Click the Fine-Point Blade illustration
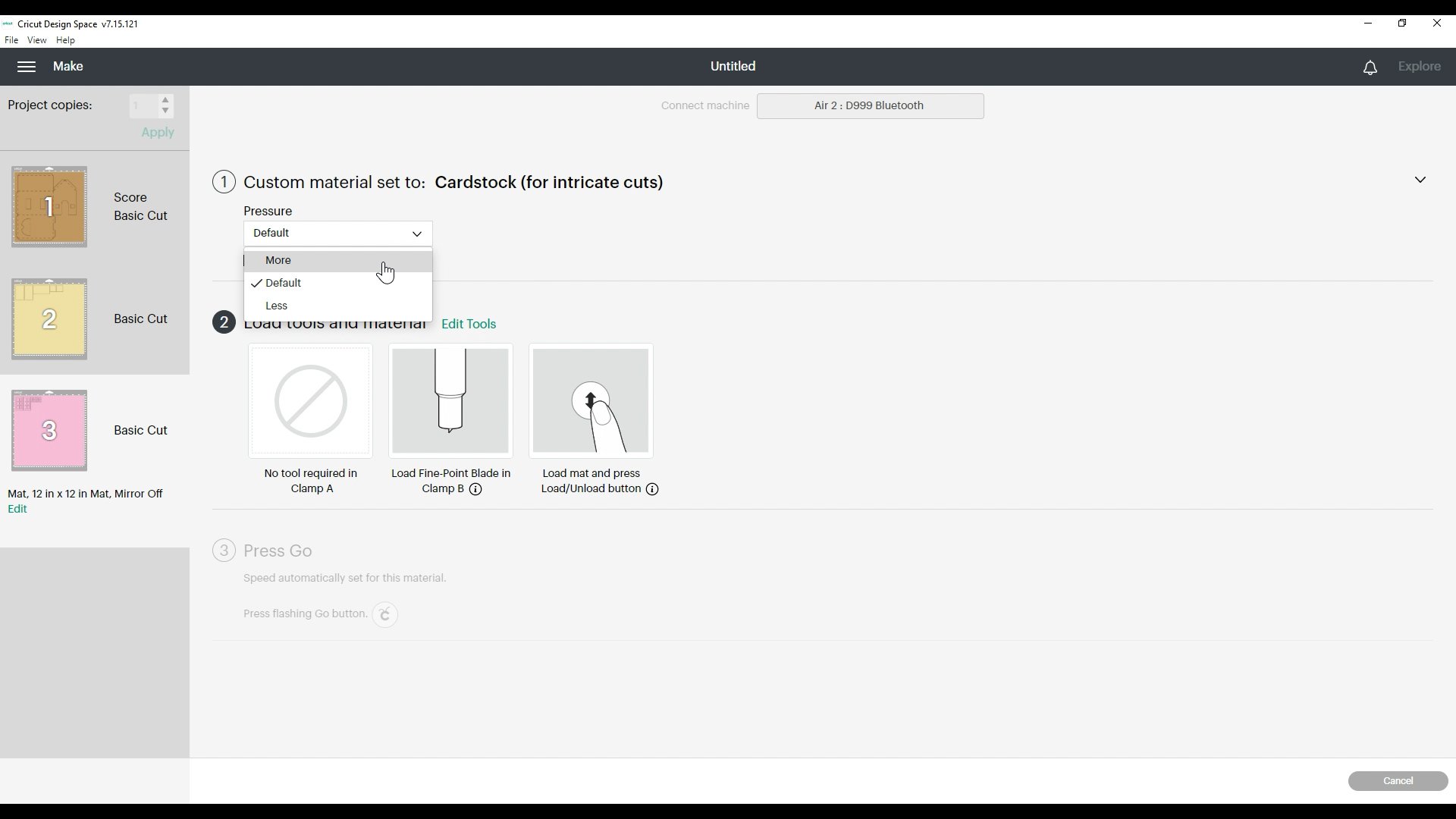This screenshot has width=1456, height=819. tap(450, 400)
